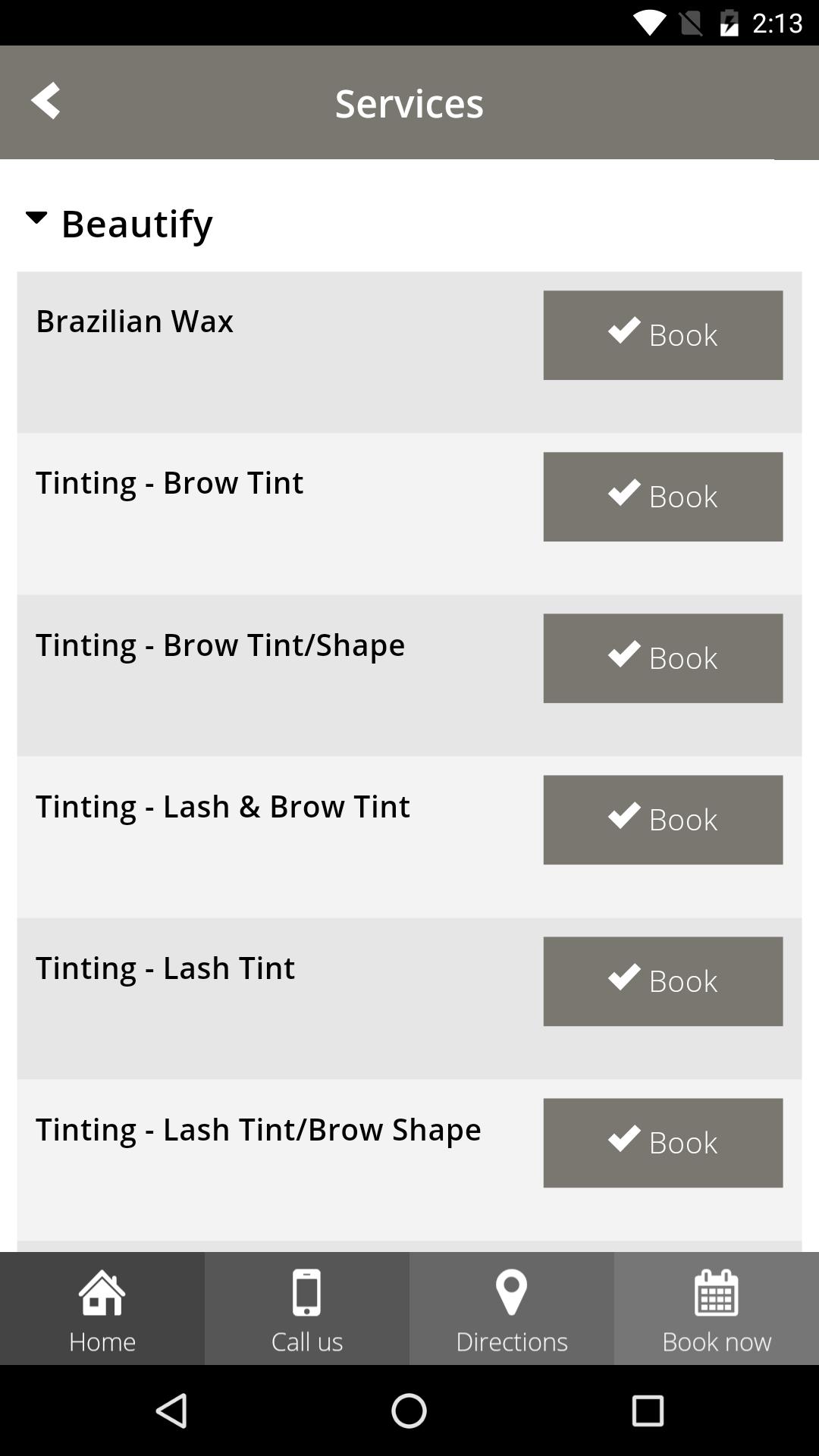Book the Tinting - Lash Tint service
Screen dimensions: 819x1456
[x=663, y=981]
